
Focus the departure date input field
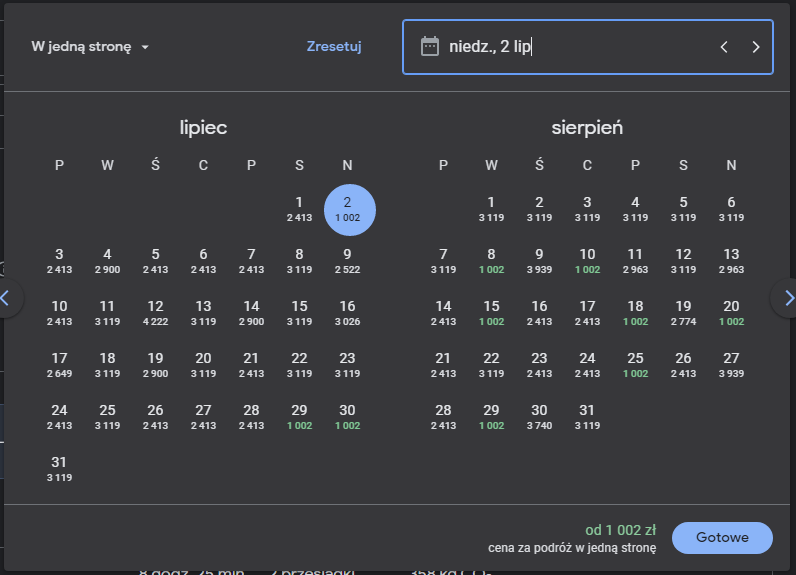(587, 47)
